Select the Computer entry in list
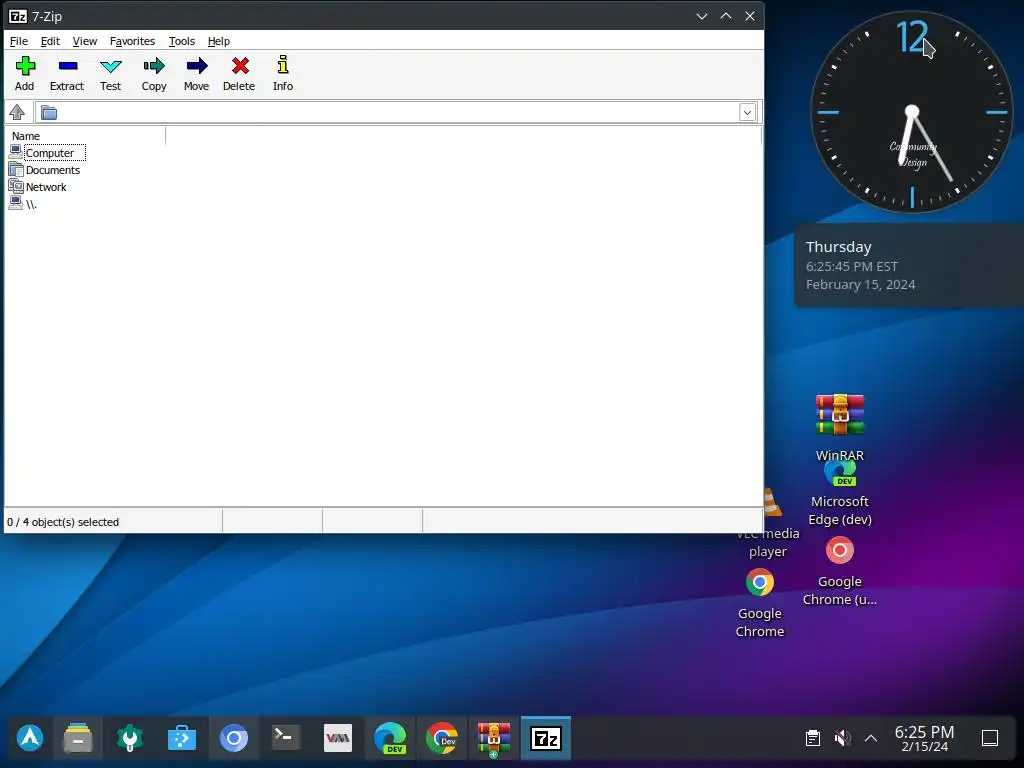The height and width of the screenshot is (768, 1024). [x=50, y=153]
